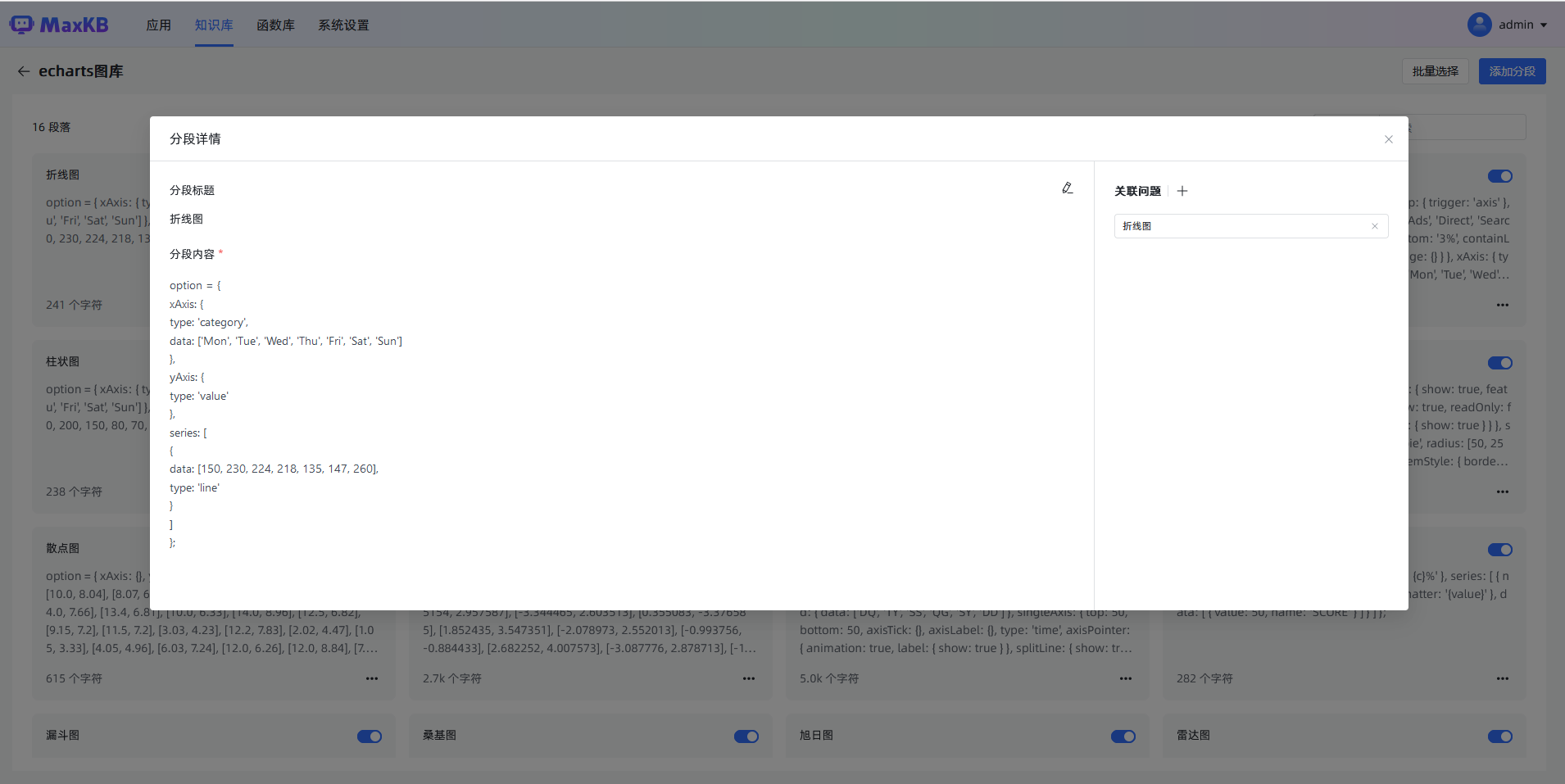Disable the 漏斗图 segment toggle

click(369, 736)
